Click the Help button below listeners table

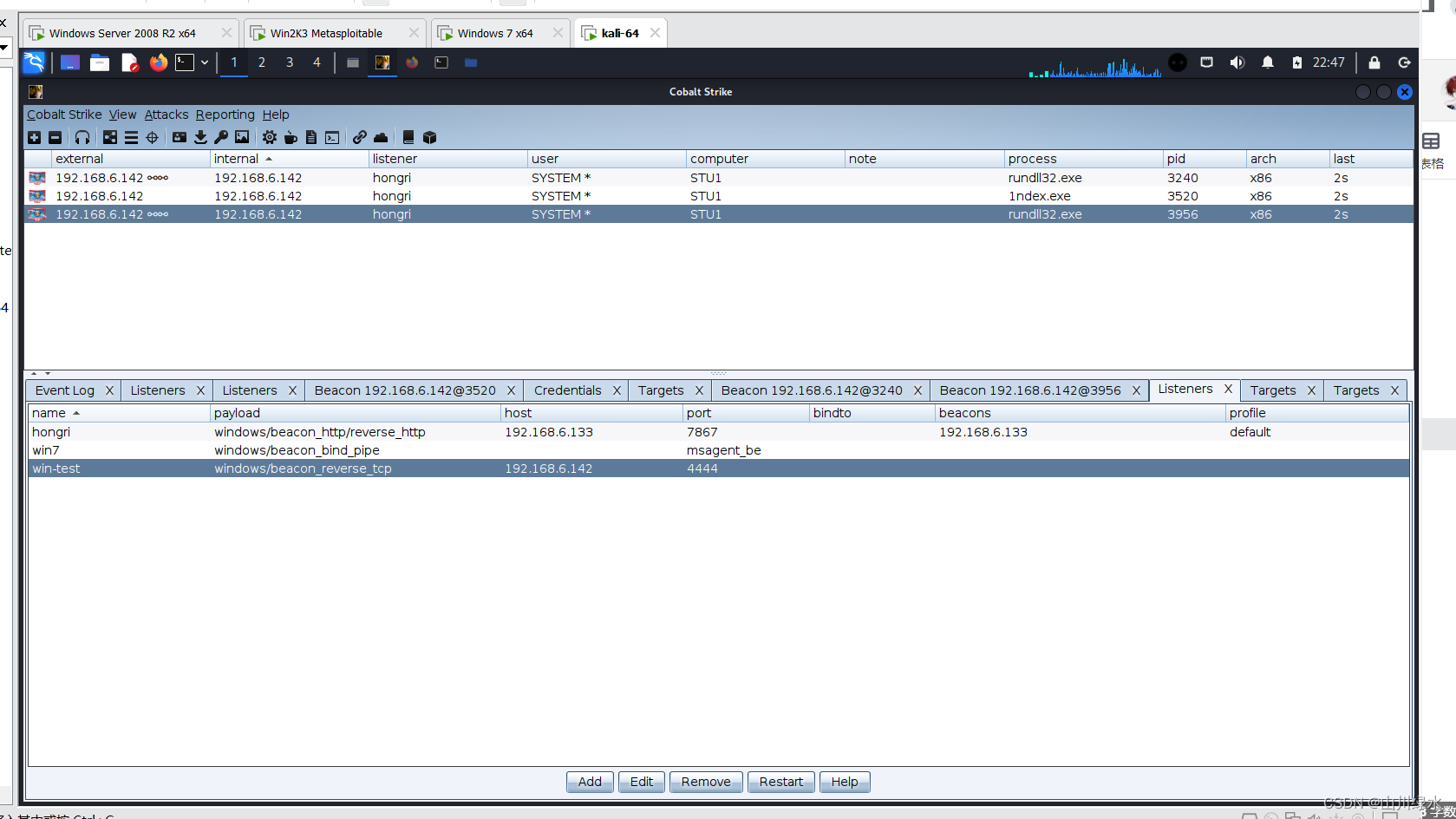tap(845, 782)
